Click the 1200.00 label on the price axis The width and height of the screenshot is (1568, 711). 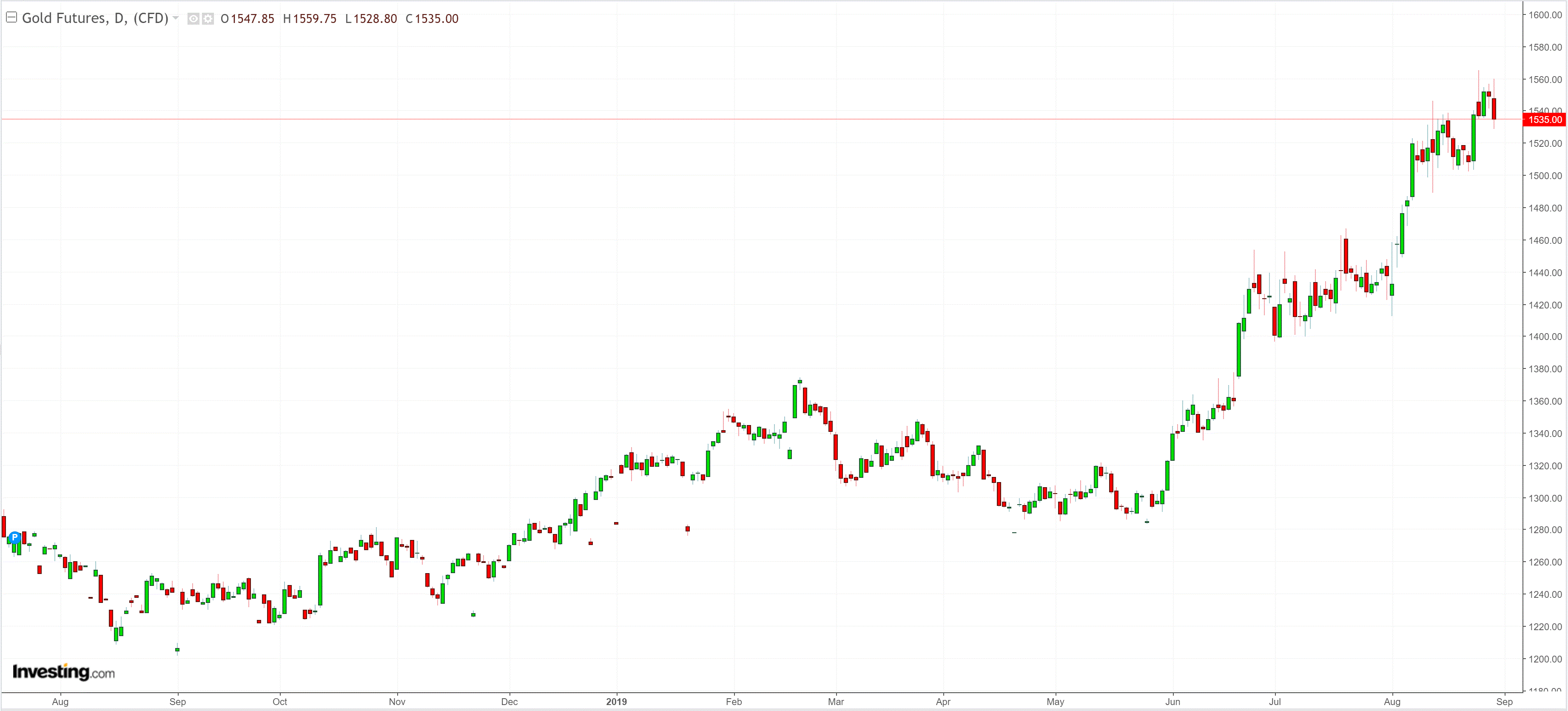point(1545,659)
